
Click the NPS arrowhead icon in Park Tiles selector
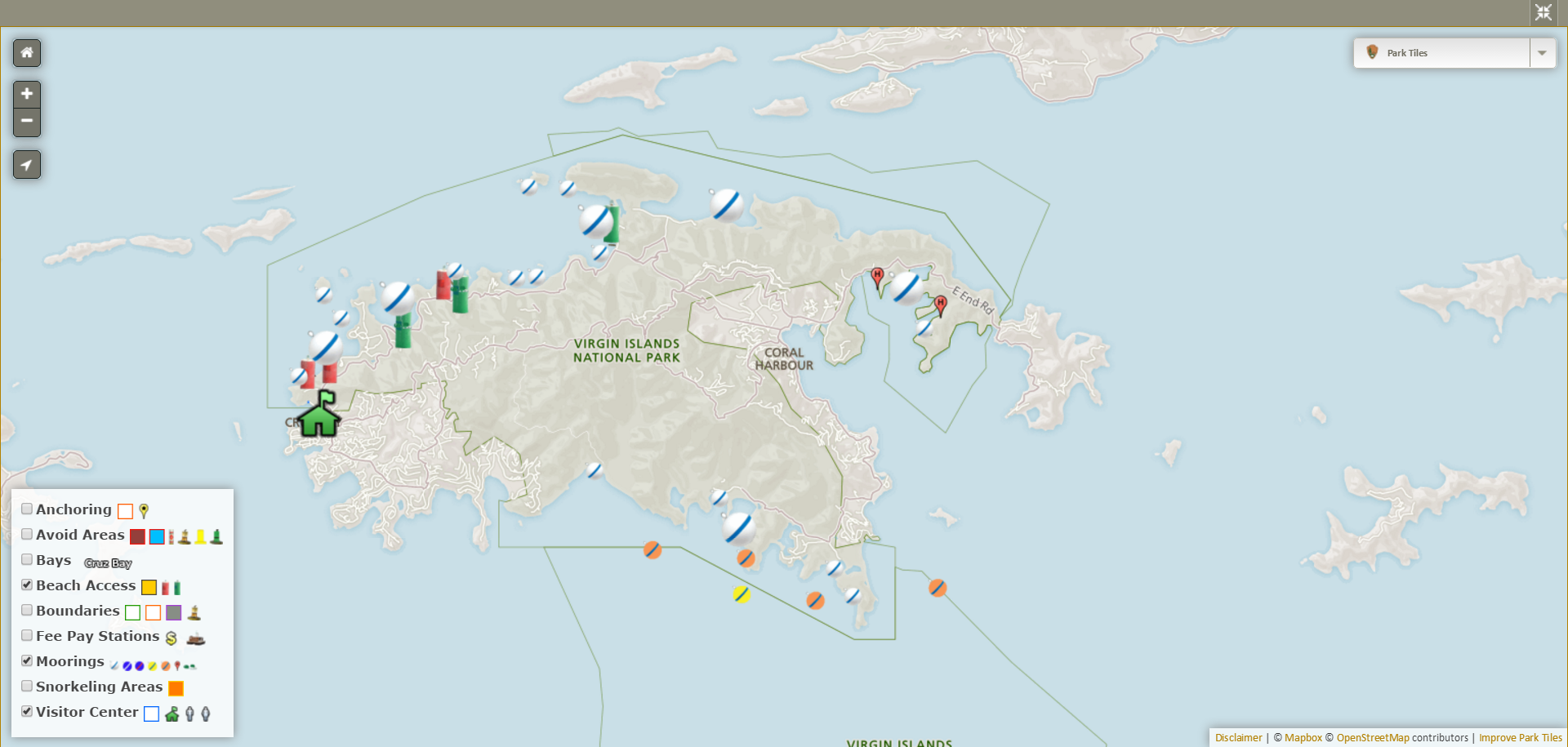(x=1372, y=52)
